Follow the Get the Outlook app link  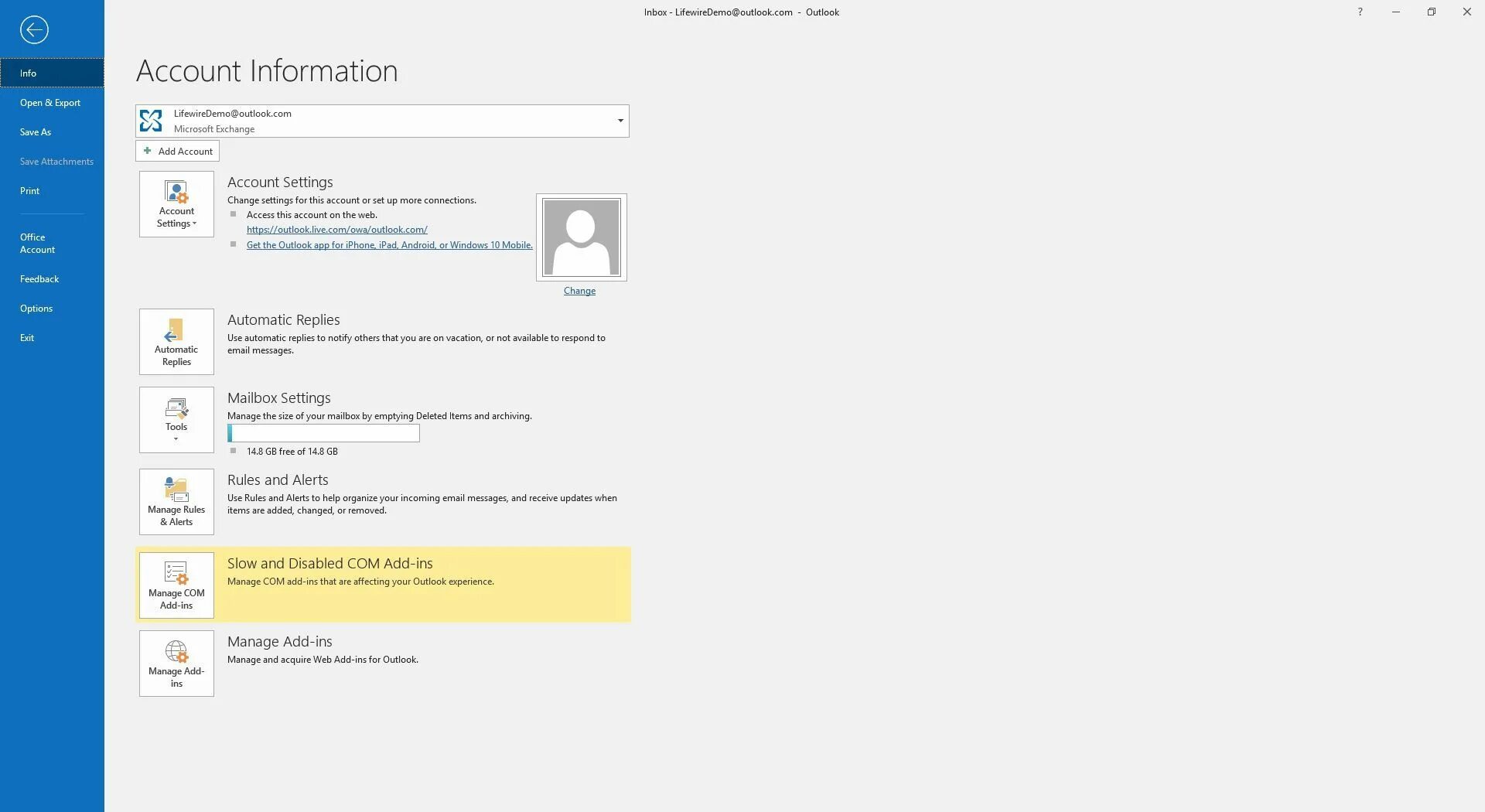[x=390, y=245]
